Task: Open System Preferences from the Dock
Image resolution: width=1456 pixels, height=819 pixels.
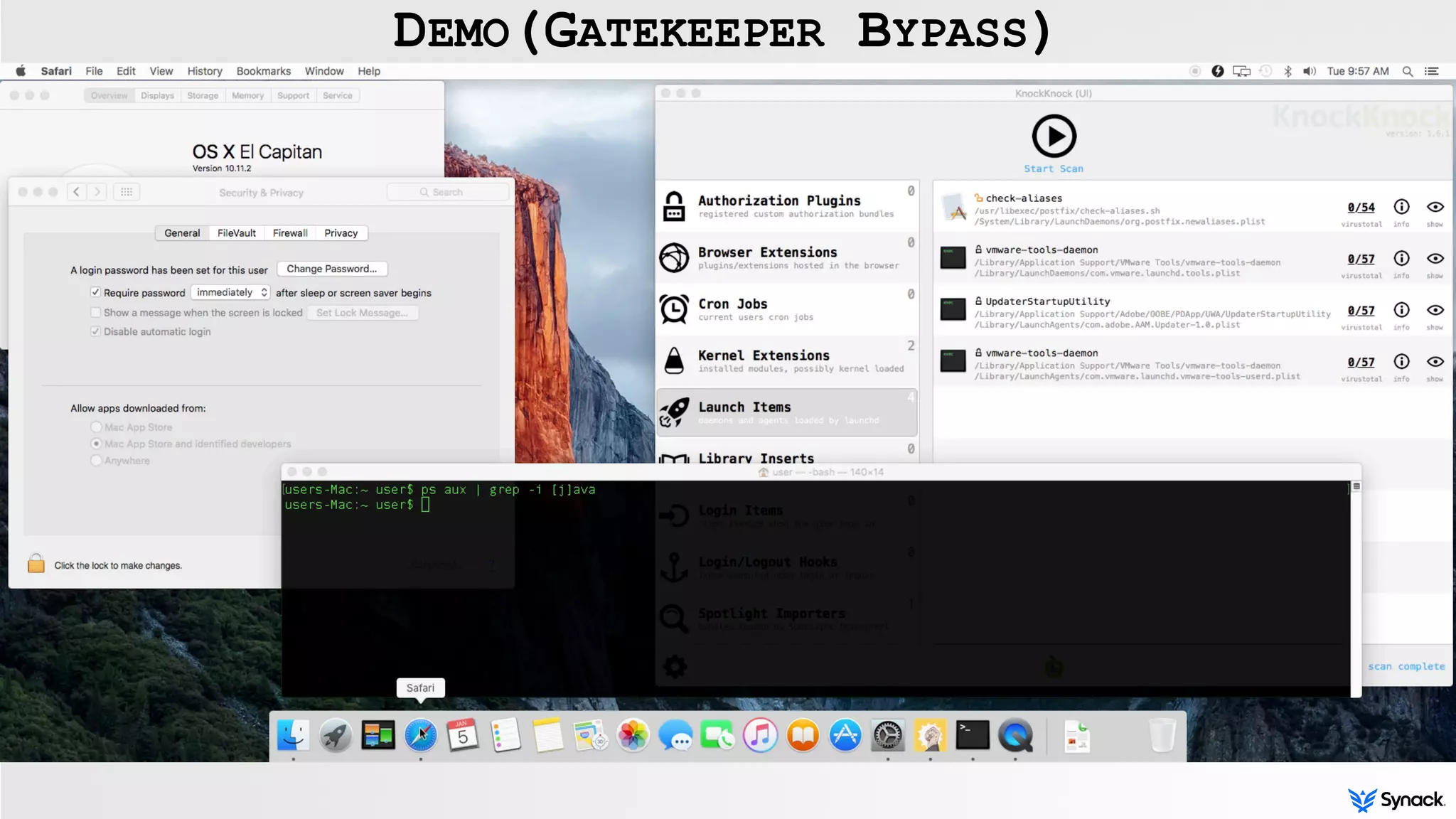Action: tap(888, 735)
